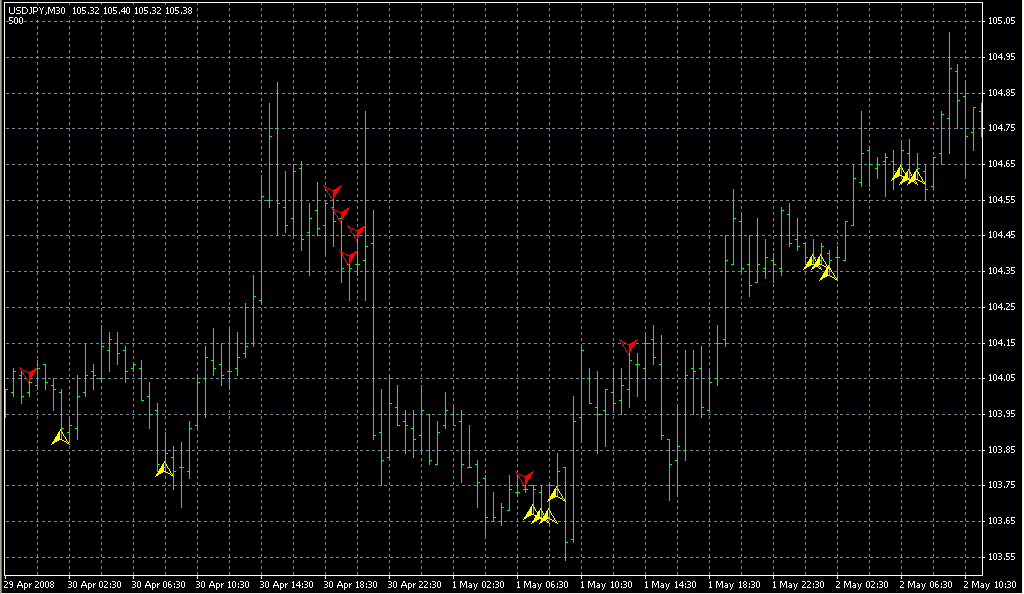Click the chart title USDJPY,M30
Screen dimensions: 1024x594
(37, 10)
